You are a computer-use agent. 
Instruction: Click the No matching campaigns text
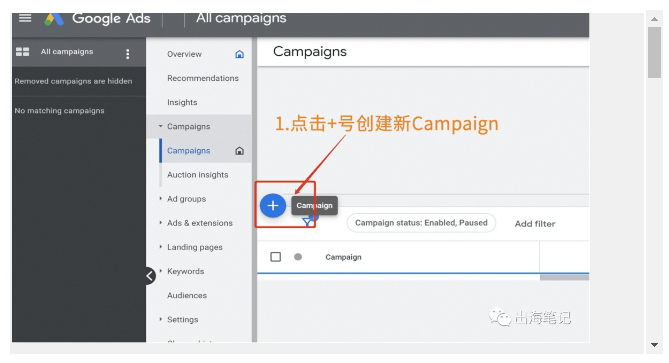(x=59, y=110)
